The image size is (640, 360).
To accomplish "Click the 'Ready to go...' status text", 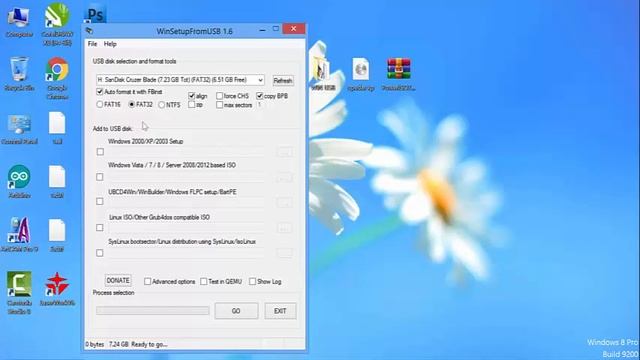I will coord(149,344).
